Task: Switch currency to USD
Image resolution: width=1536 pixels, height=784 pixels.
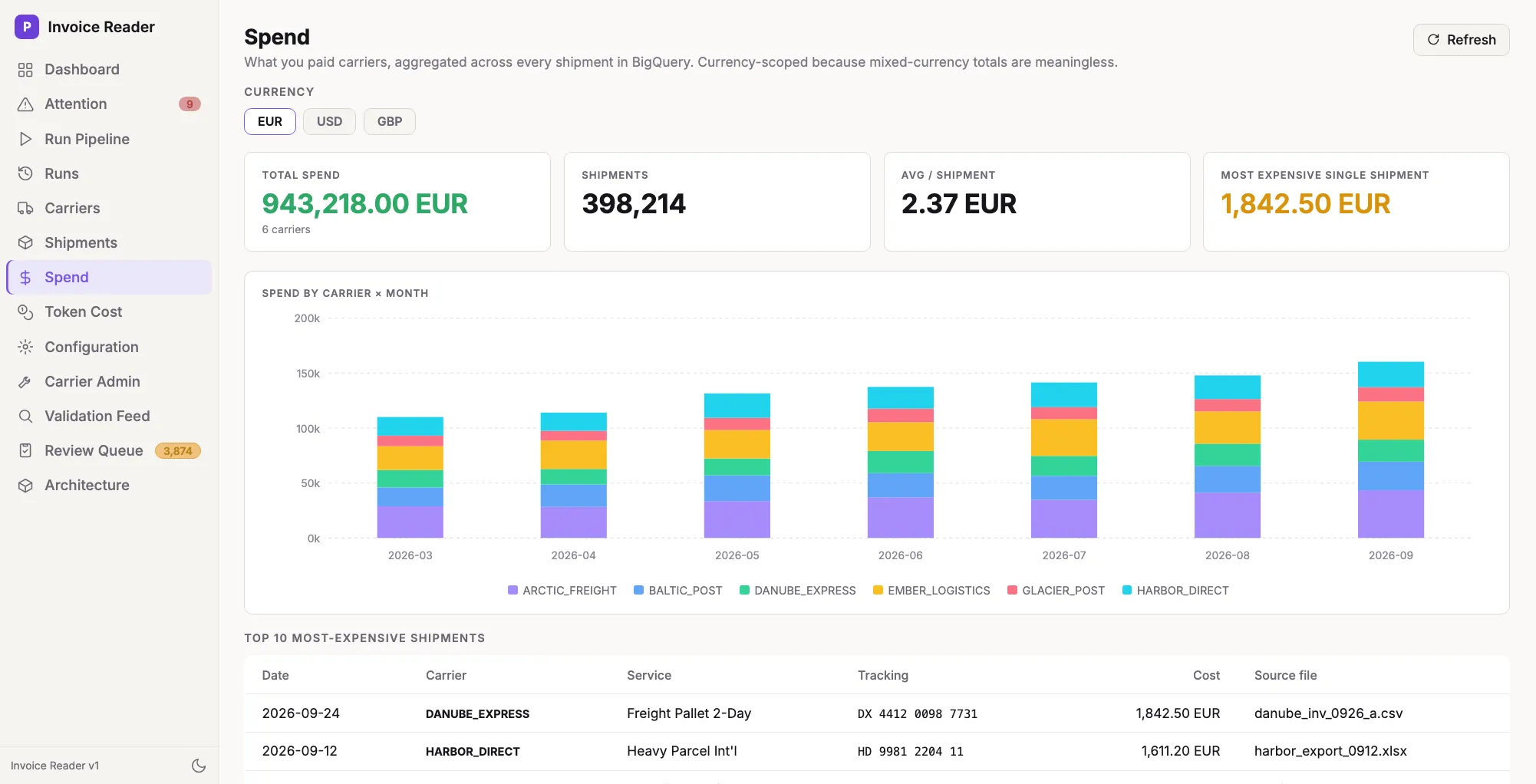Action: [x=329, y=121]
